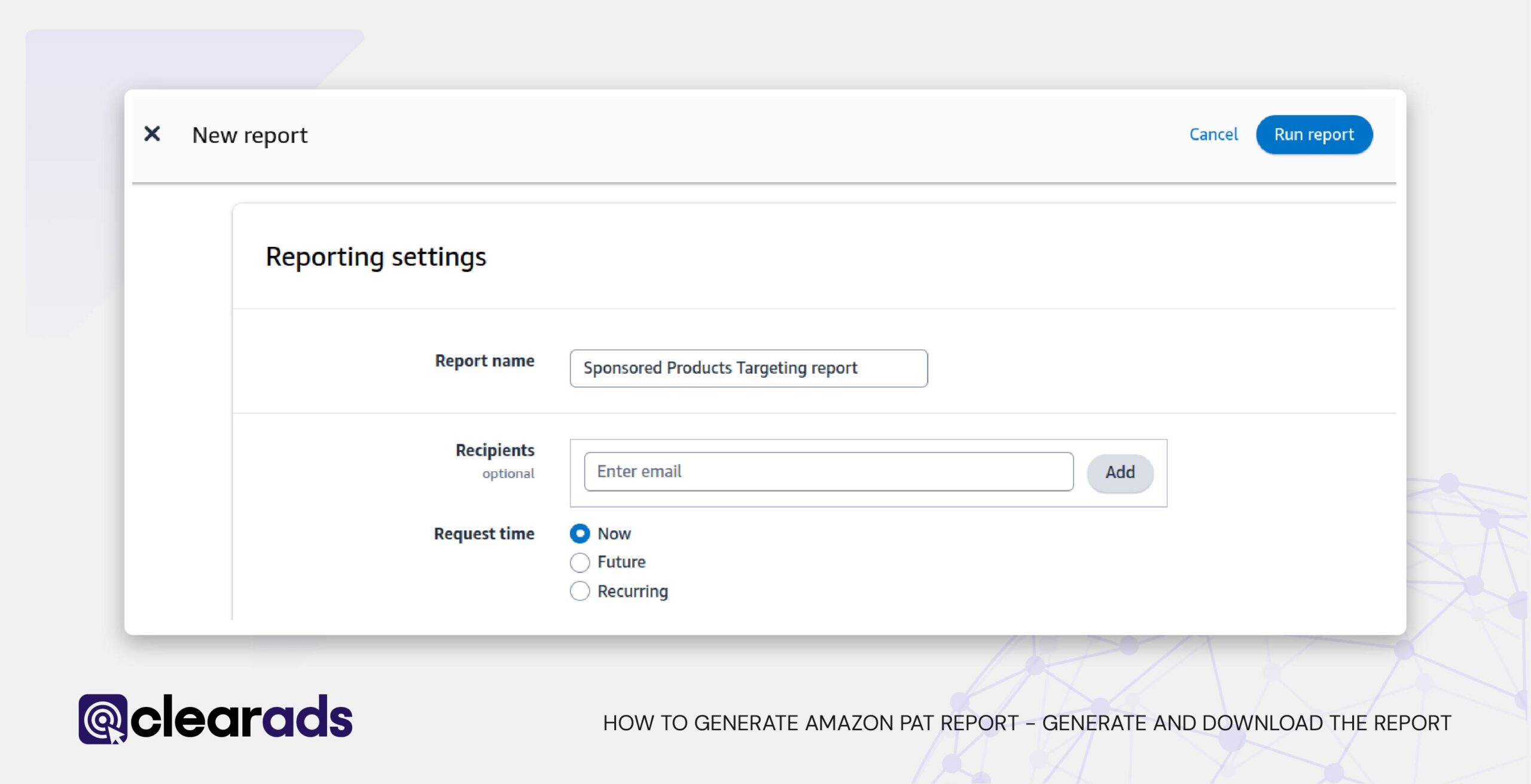Click the X icon next to New report

[x=152, y=134]
